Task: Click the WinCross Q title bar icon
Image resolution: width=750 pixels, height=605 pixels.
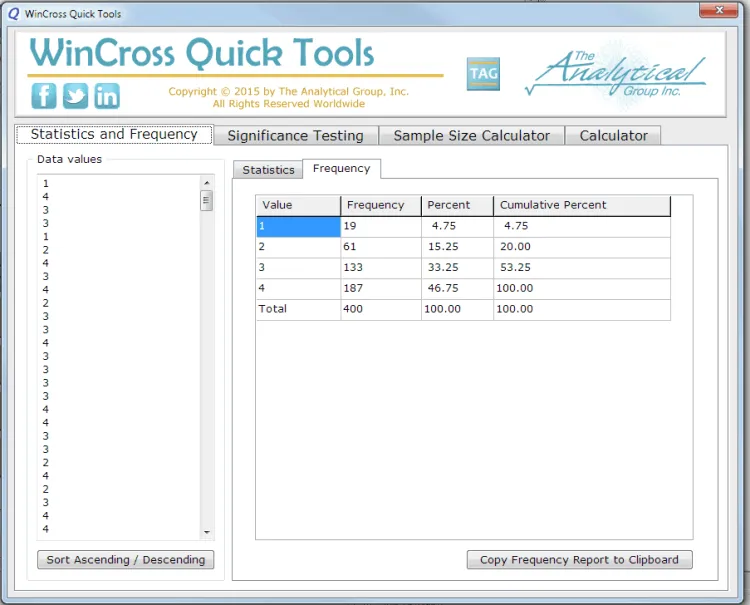Action: pyautogui.click(x=13, y=14)
